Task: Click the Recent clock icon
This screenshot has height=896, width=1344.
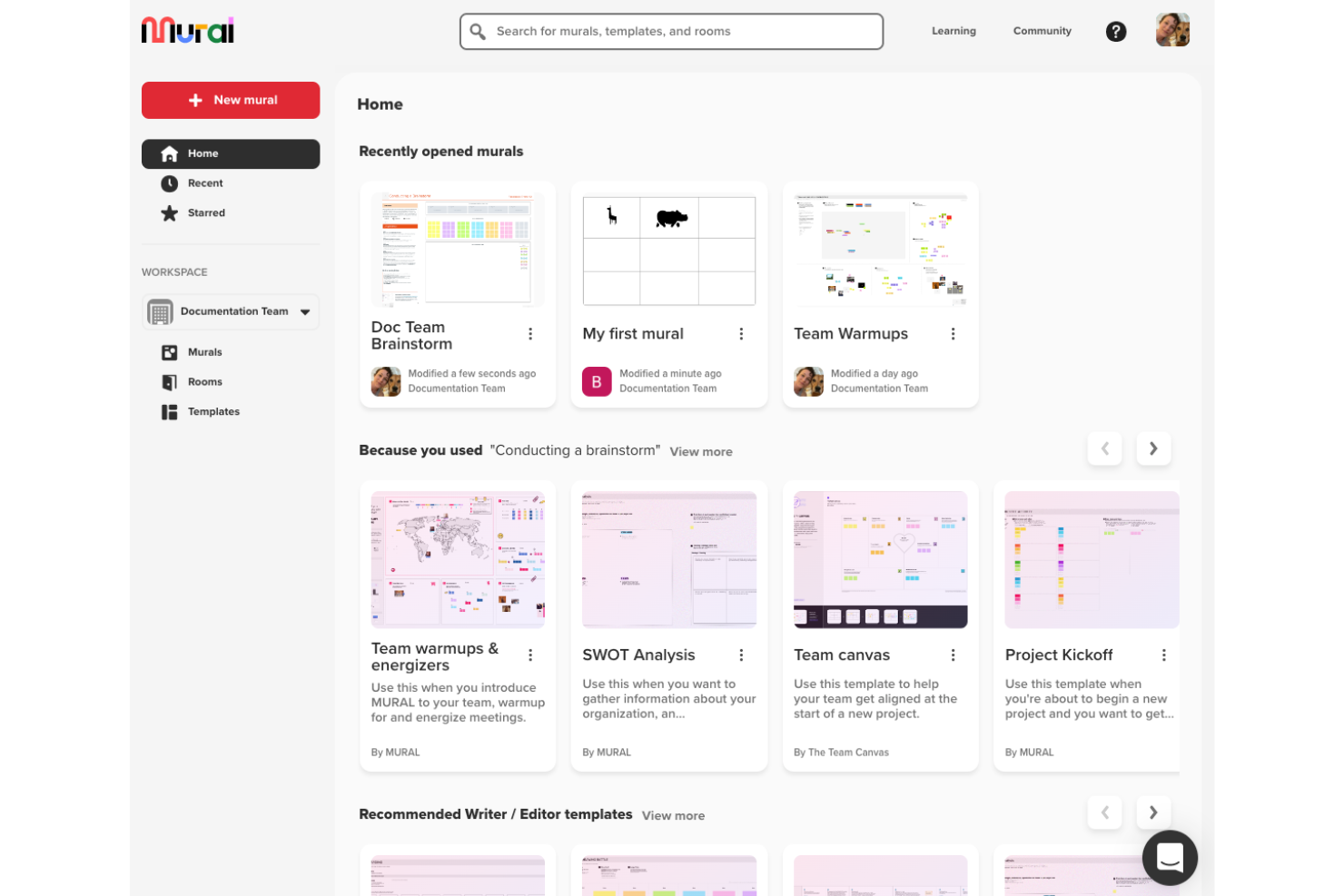Action: [169, 183]
